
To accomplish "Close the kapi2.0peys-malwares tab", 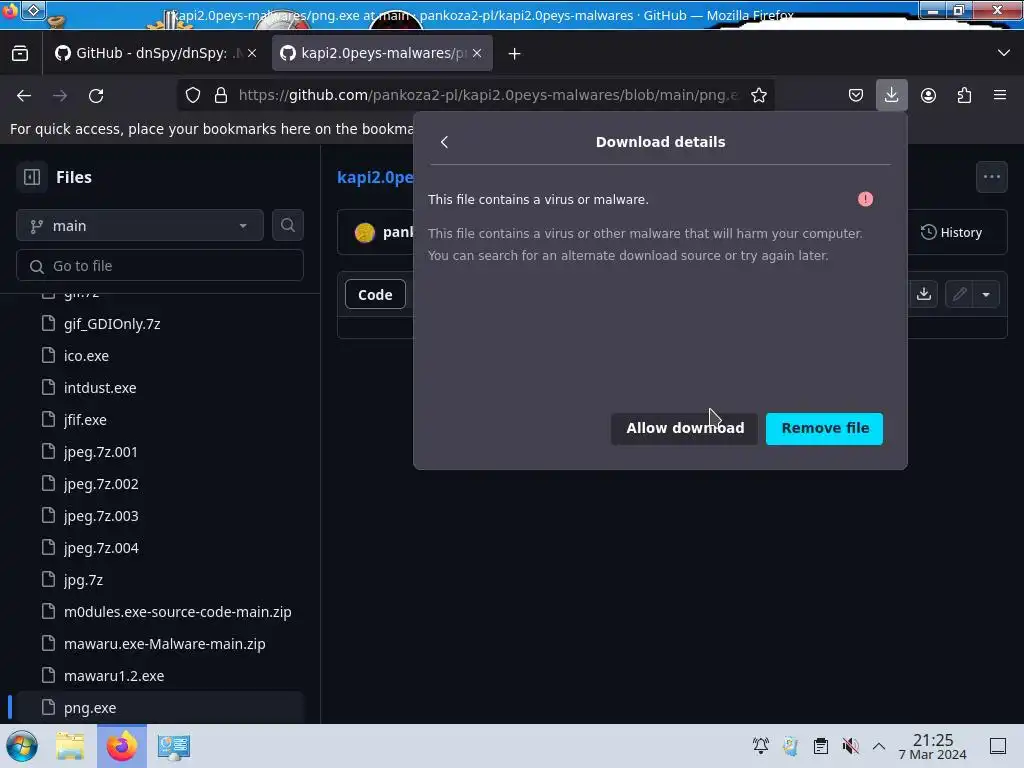I will click(477, 54).
